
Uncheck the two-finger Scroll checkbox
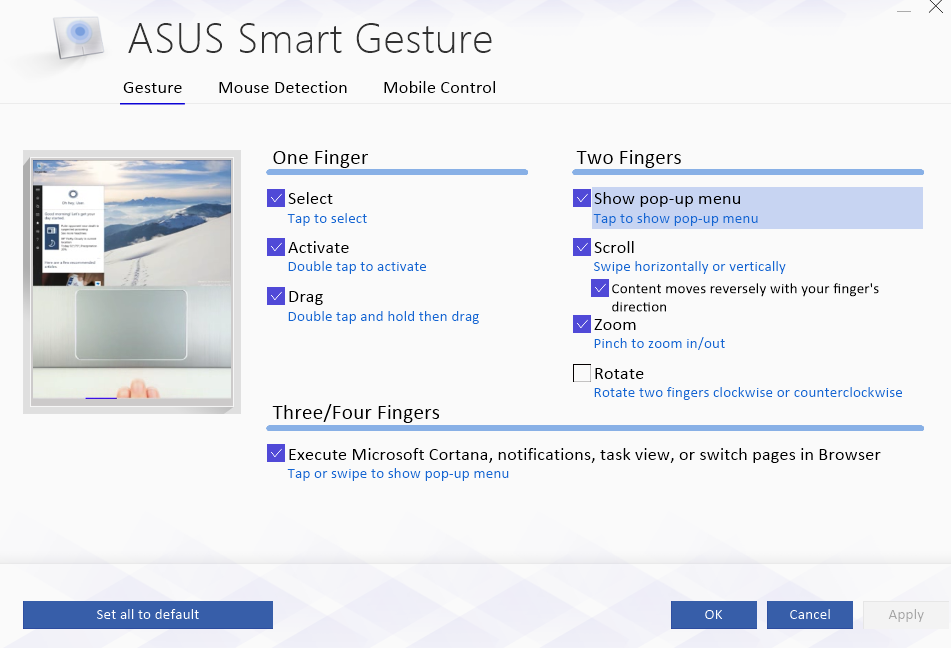coord(582,247)
